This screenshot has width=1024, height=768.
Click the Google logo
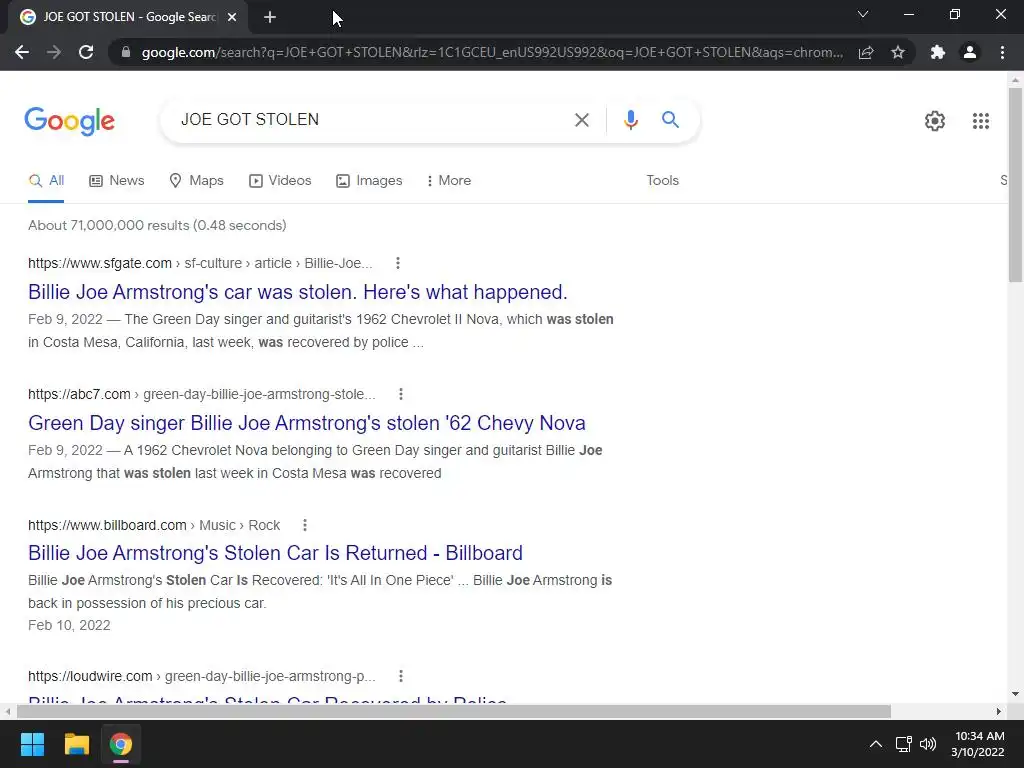(x=70, y=121)
